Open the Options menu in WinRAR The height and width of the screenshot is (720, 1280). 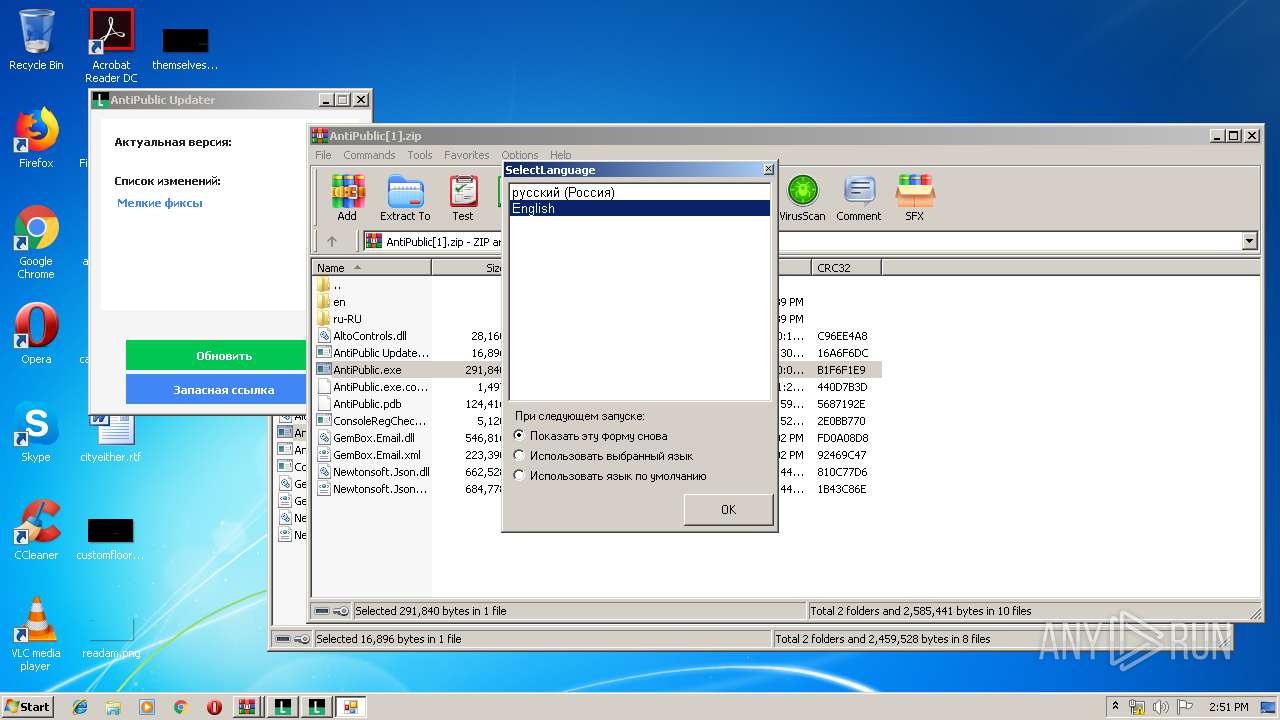coord(520,155)
